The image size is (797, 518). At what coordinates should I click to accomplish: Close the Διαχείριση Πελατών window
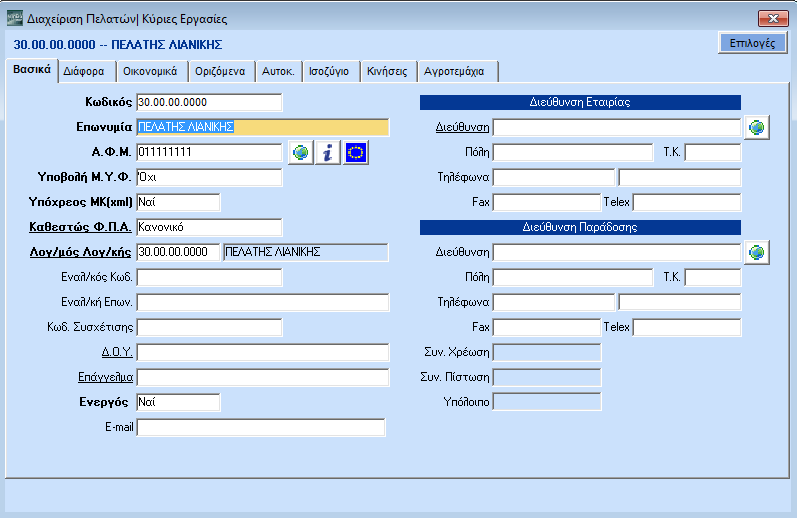click(x=773, y=18)
